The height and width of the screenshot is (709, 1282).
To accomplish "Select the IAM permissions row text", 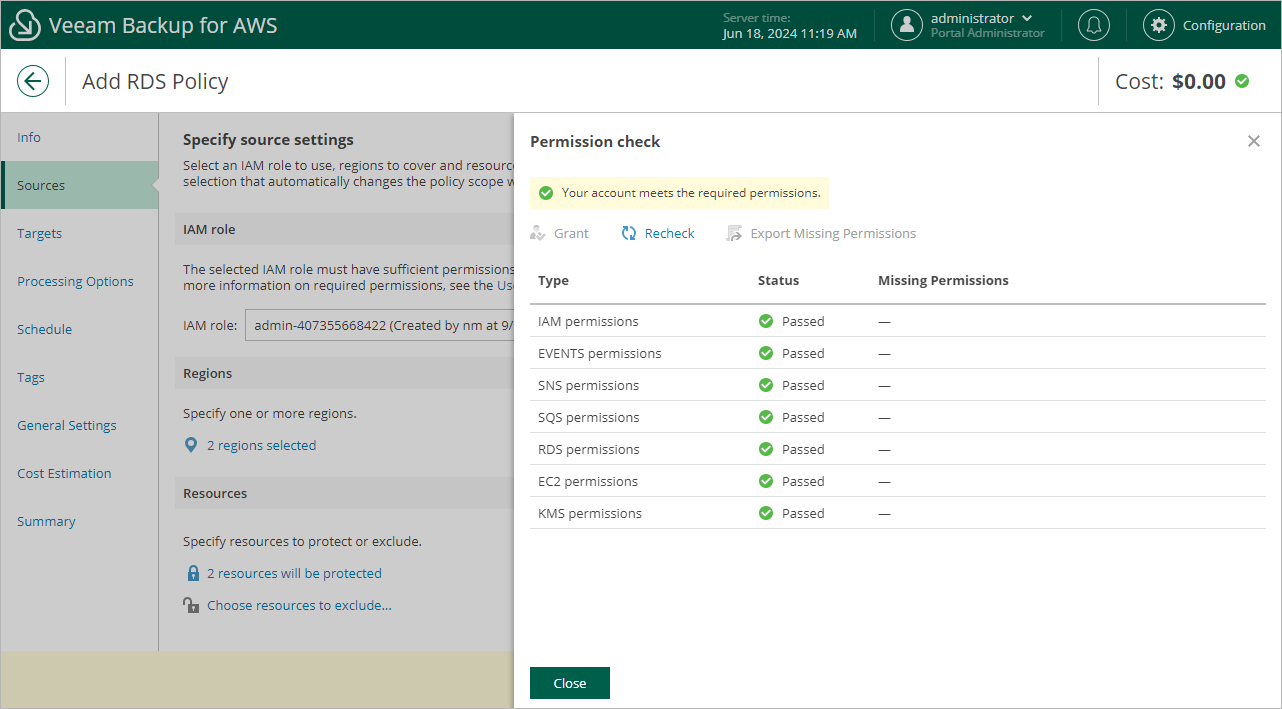I will click(x=588, y=321).
